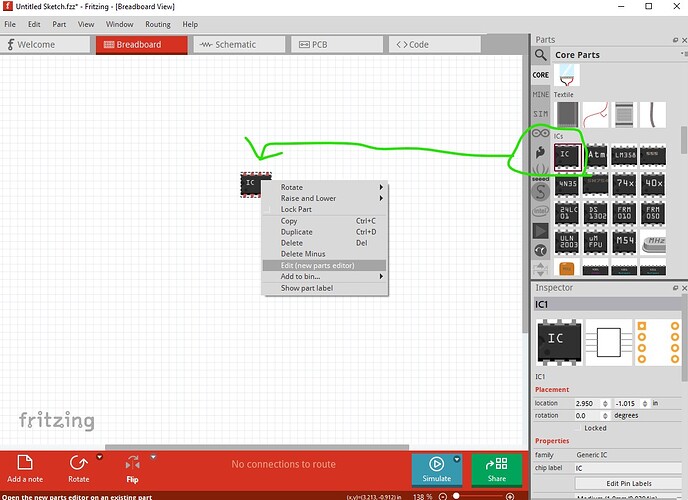Image resolution: width=688 pixels, height=500 pixels.
Task: Open the Routing menu
Action: click(158, 25)
